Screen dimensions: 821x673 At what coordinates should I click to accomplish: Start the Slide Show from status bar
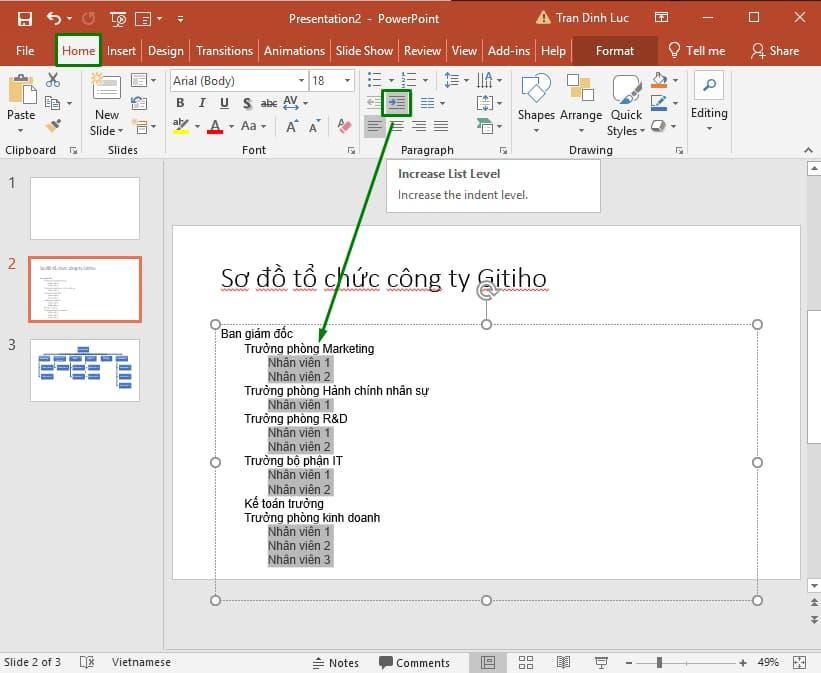(x=601, y=662)
